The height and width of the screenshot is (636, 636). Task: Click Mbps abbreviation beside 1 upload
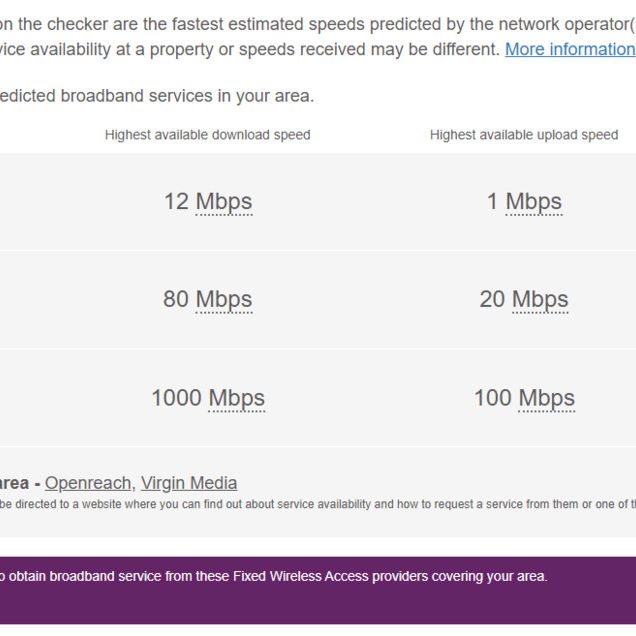(x=534, y=201)
